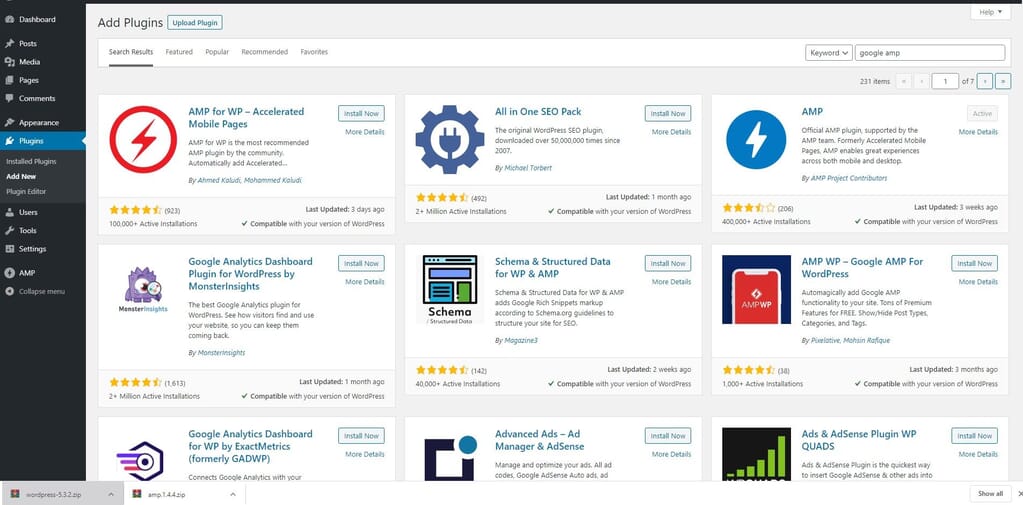Click the Tools wrench icon
The height and width of the screenshot is (505, 1023).
(9, 230)
